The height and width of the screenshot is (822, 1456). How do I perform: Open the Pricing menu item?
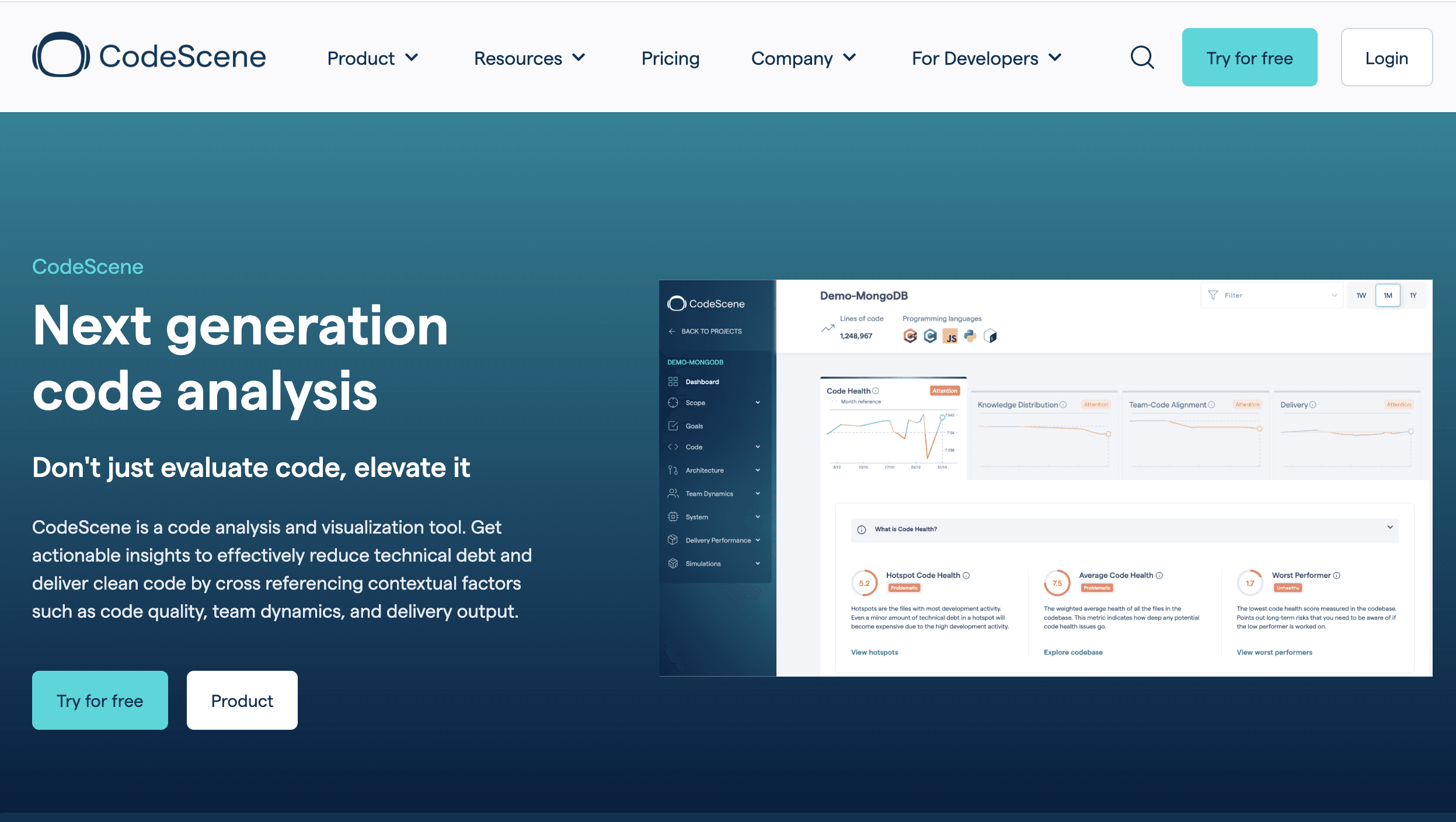(x=670, y=58)
